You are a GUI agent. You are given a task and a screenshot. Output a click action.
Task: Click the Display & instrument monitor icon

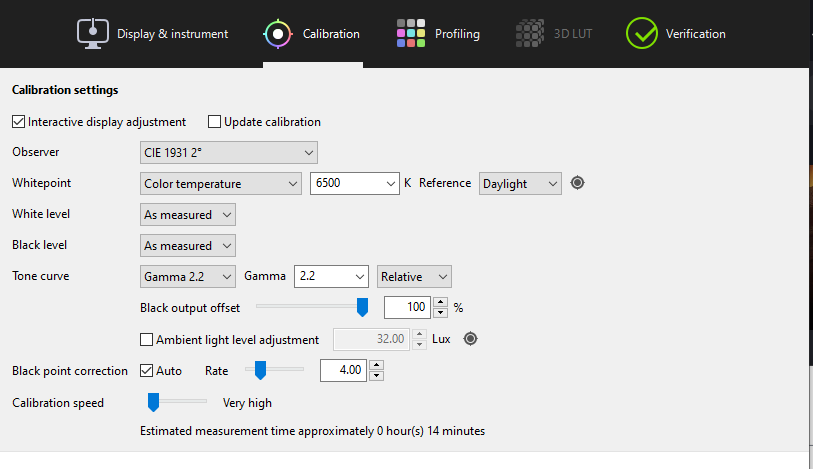[93, 34]
